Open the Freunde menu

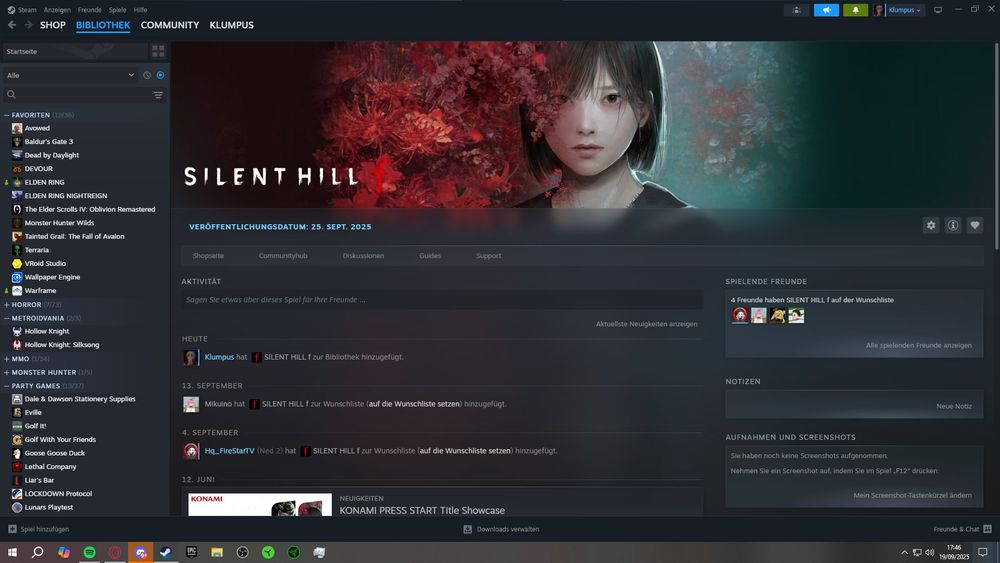[89, 10]
